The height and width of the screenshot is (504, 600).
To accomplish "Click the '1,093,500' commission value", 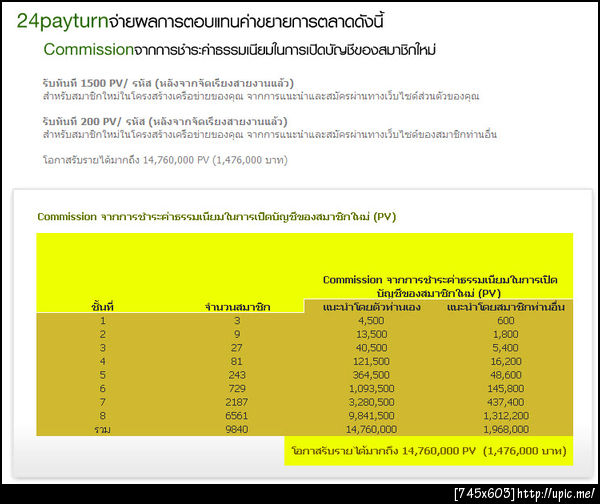I will click(372, 388).
